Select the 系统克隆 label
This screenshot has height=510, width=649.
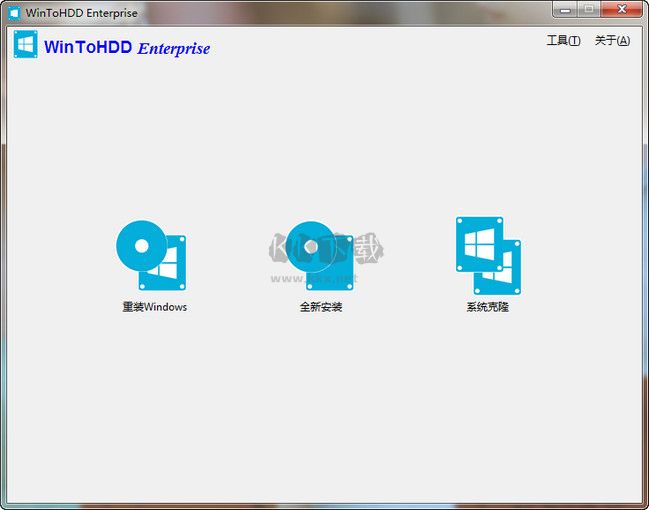488,307
